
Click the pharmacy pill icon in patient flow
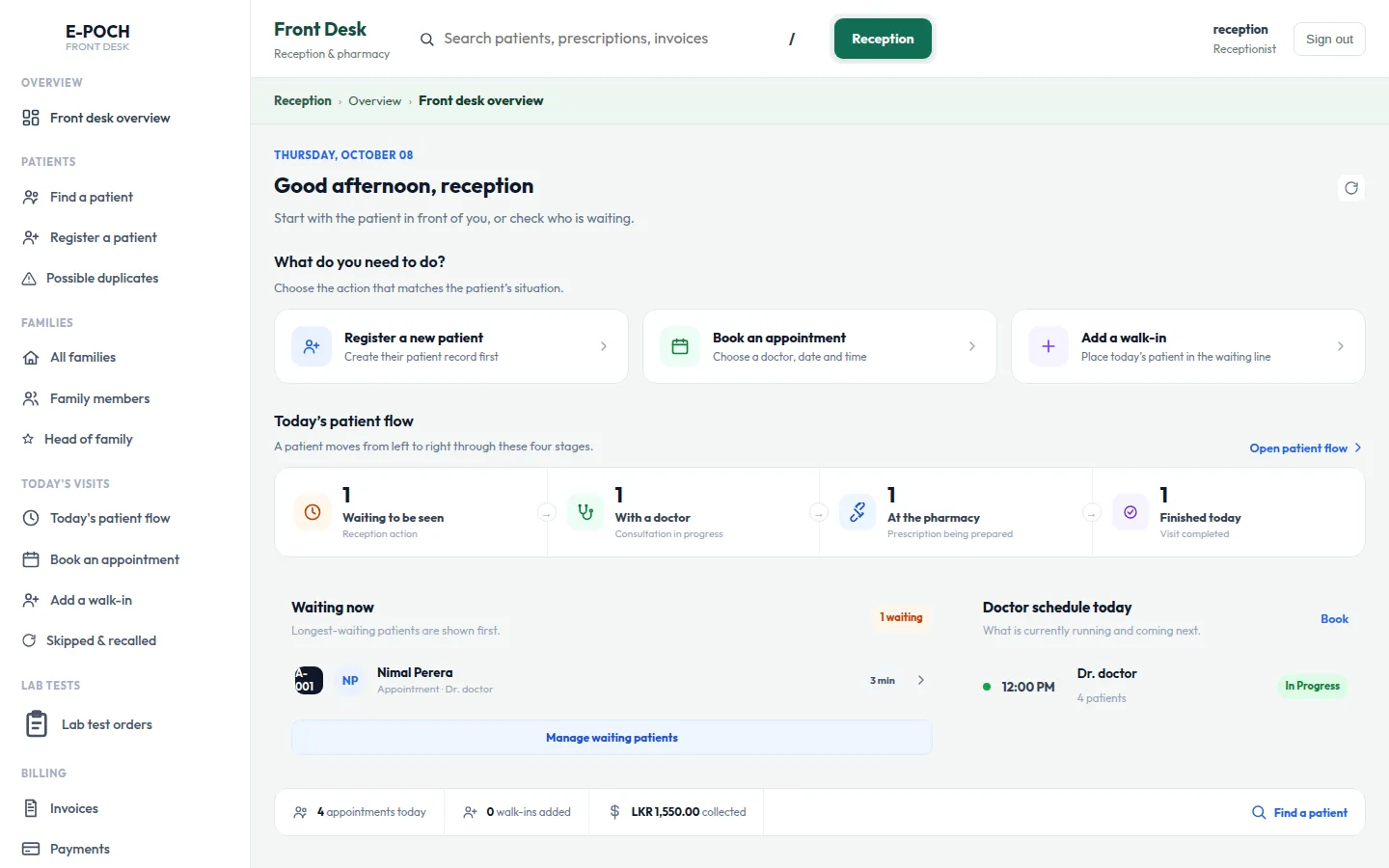858,512
